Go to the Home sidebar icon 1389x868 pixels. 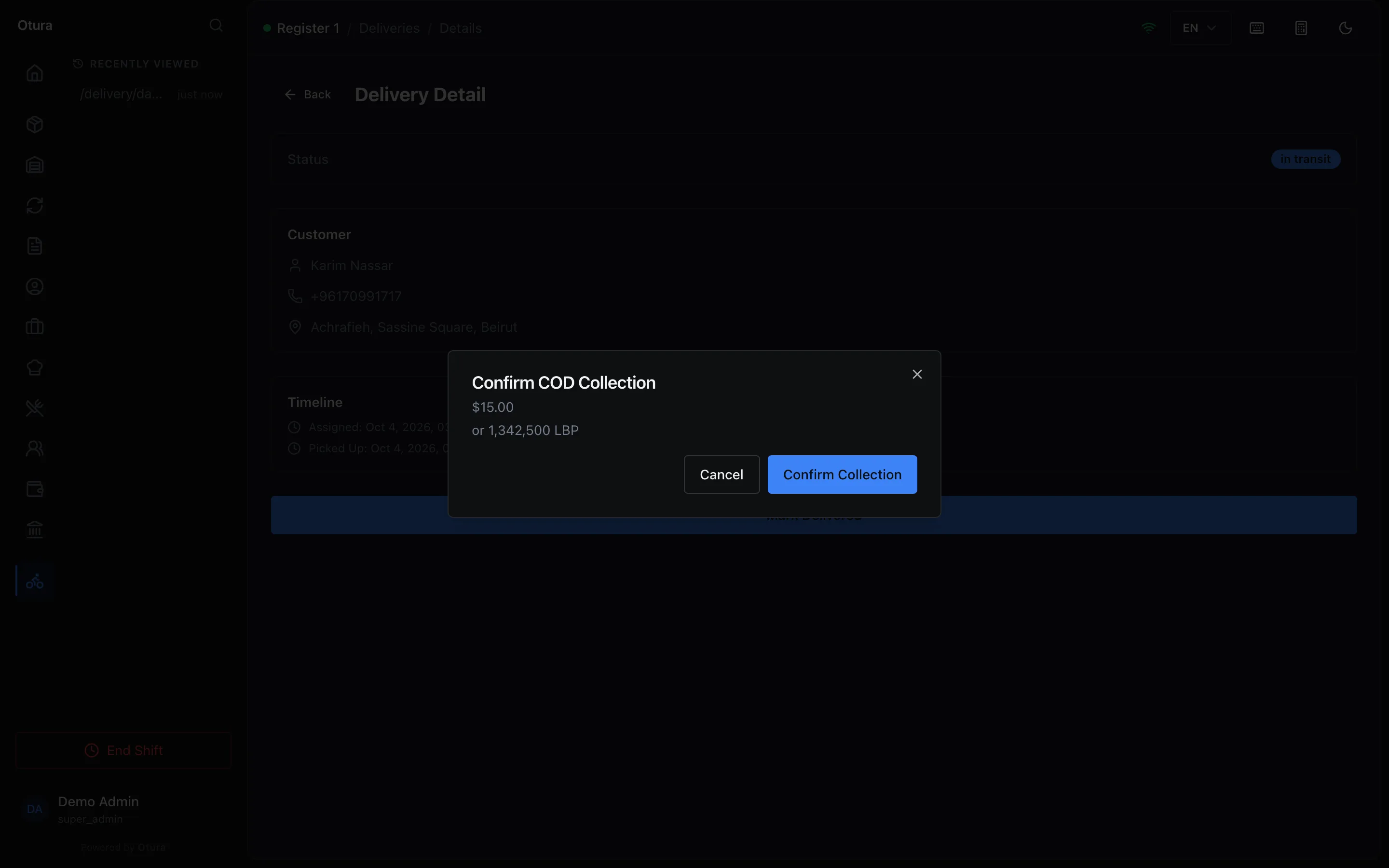(34, 73)
